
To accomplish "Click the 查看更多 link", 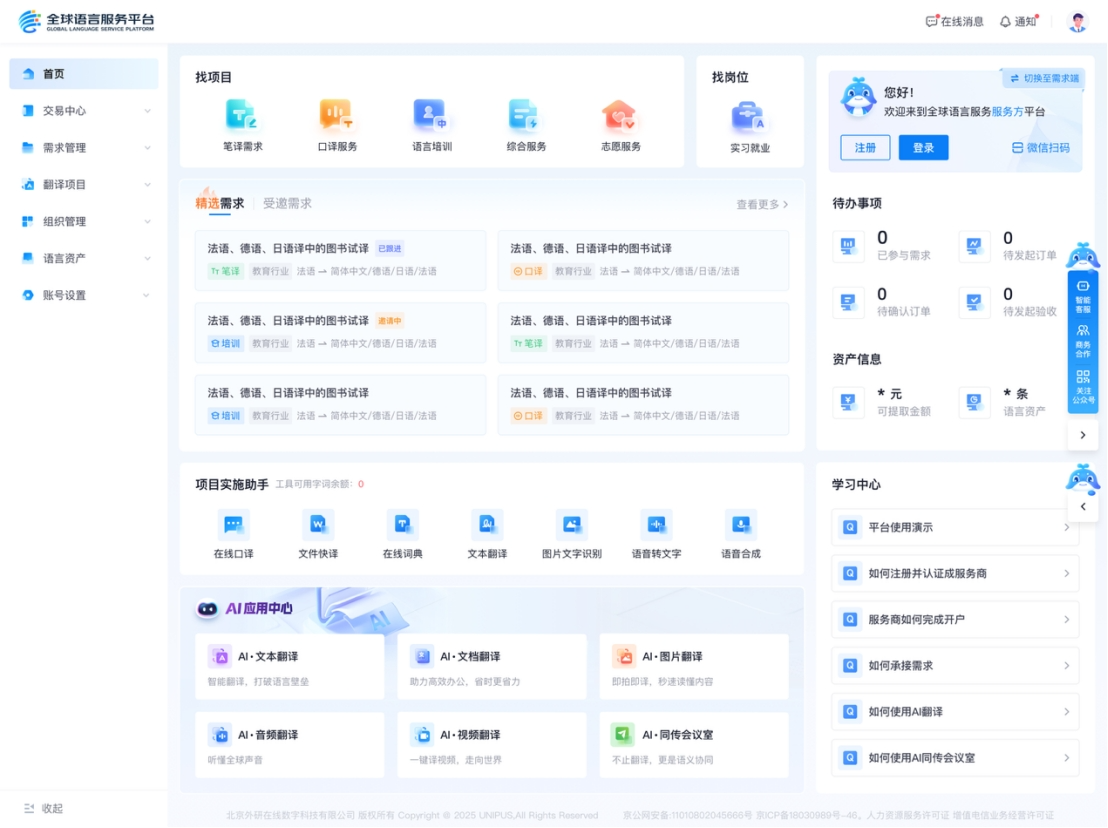I will (x=762, y=204).
